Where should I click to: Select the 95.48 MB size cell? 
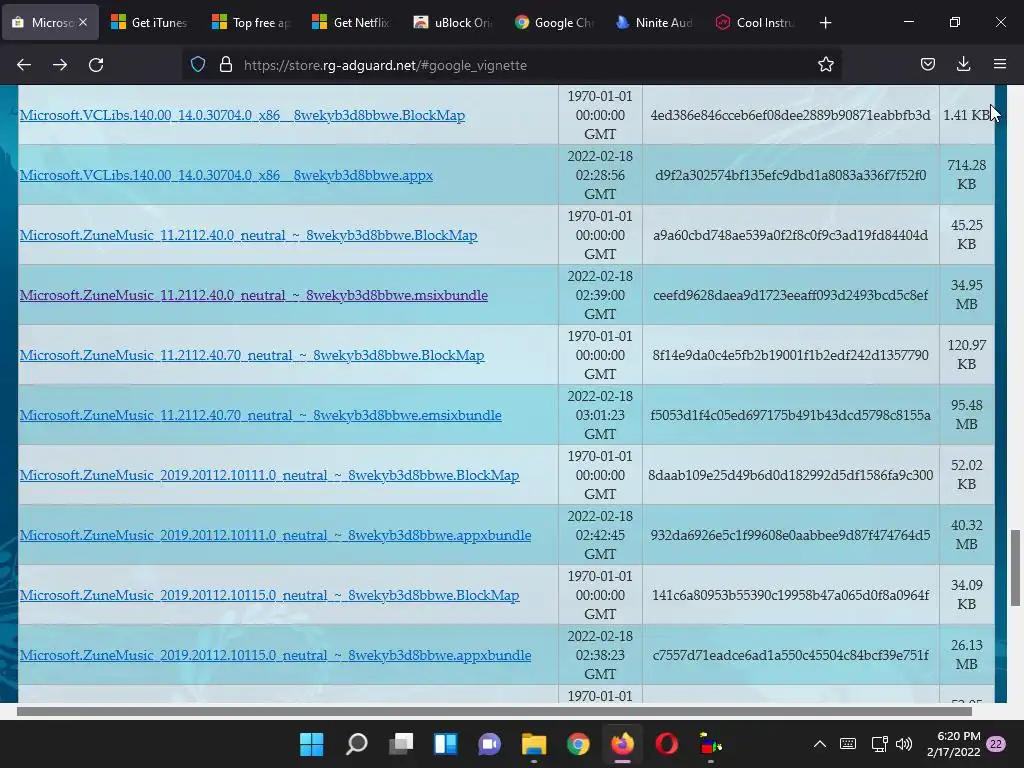967,415
